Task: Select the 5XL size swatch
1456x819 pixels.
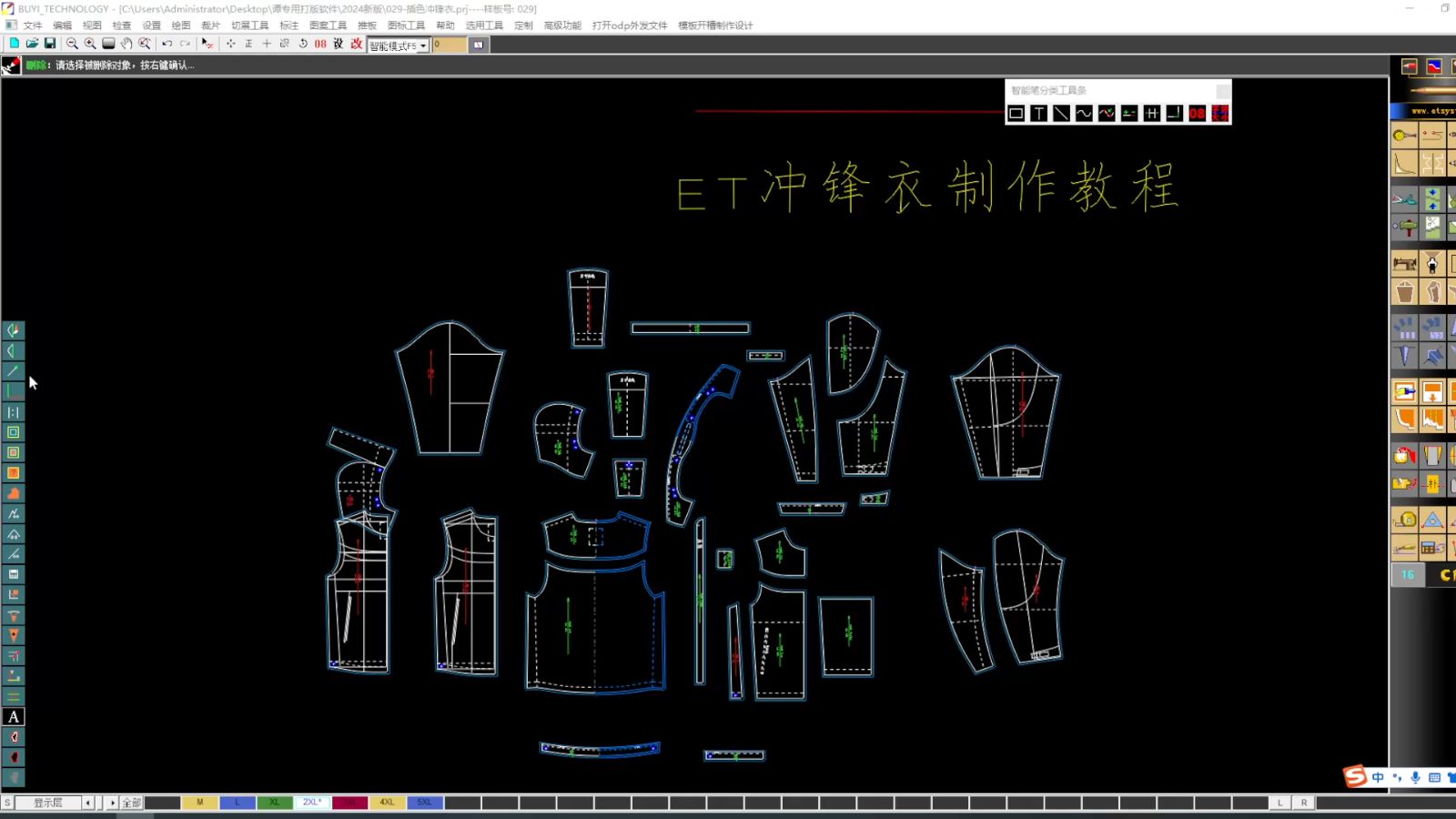Action: [x=425, y=803]
